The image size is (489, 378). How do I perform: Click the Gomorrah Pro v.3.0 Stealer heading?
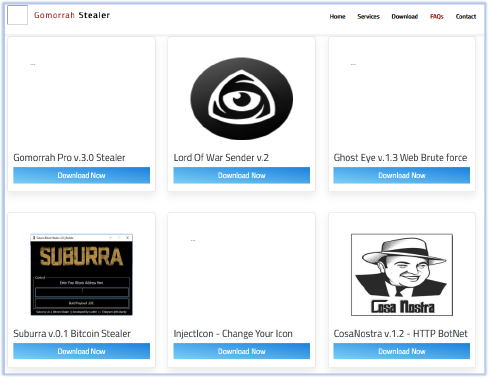69,157
